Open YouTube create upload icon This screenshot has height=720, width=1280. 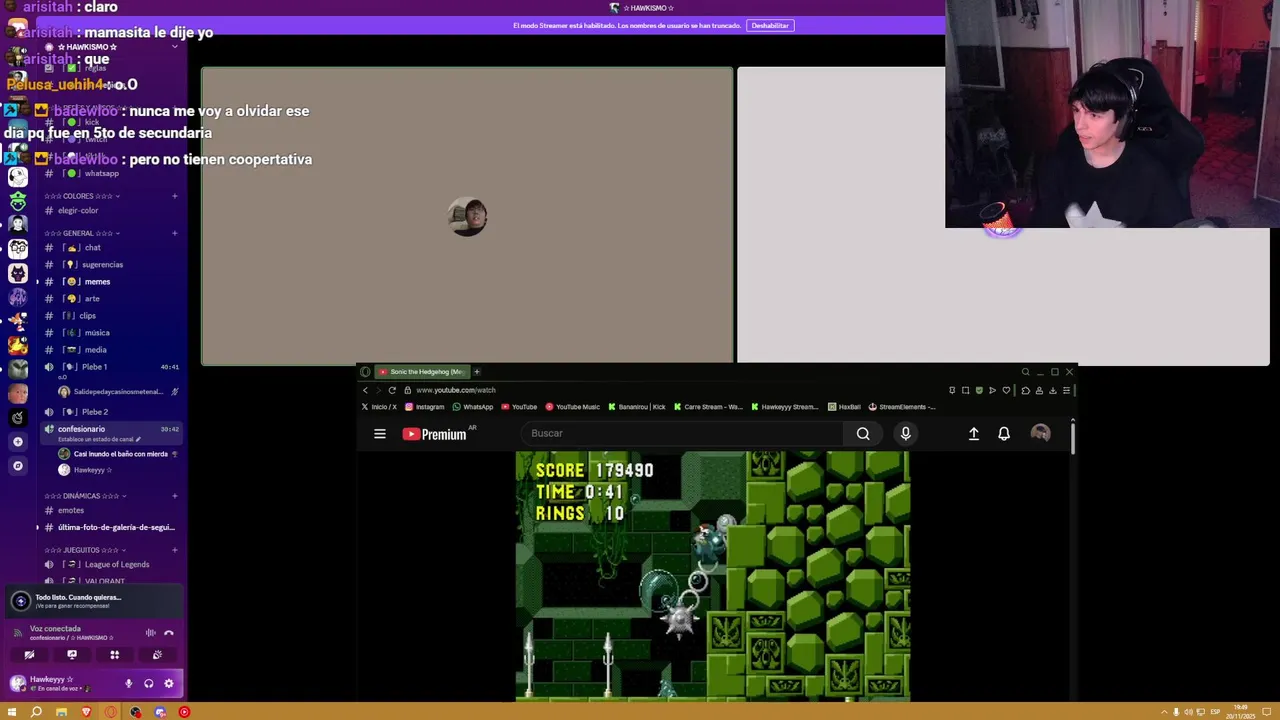click(973, 434)
